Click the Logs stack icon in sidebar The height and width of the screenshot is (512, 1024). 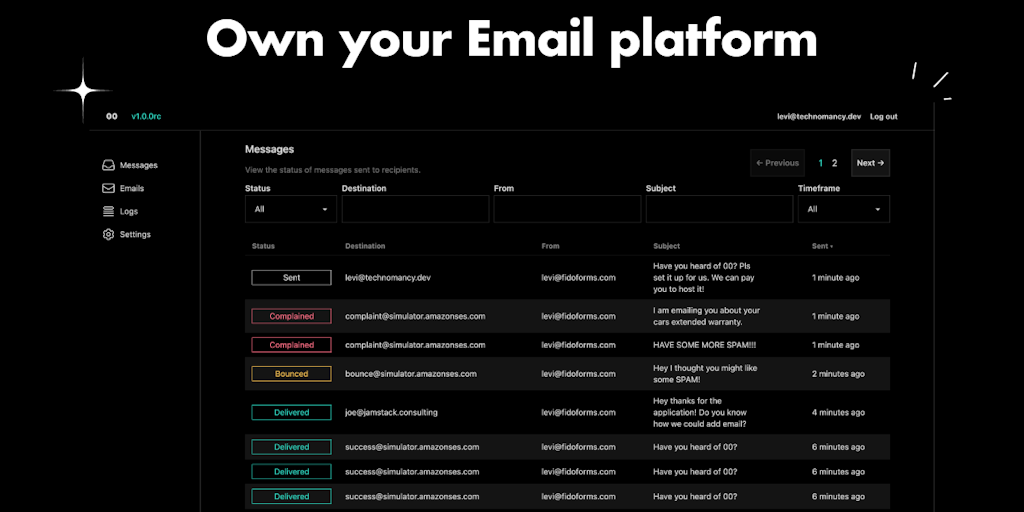(109, 211)
